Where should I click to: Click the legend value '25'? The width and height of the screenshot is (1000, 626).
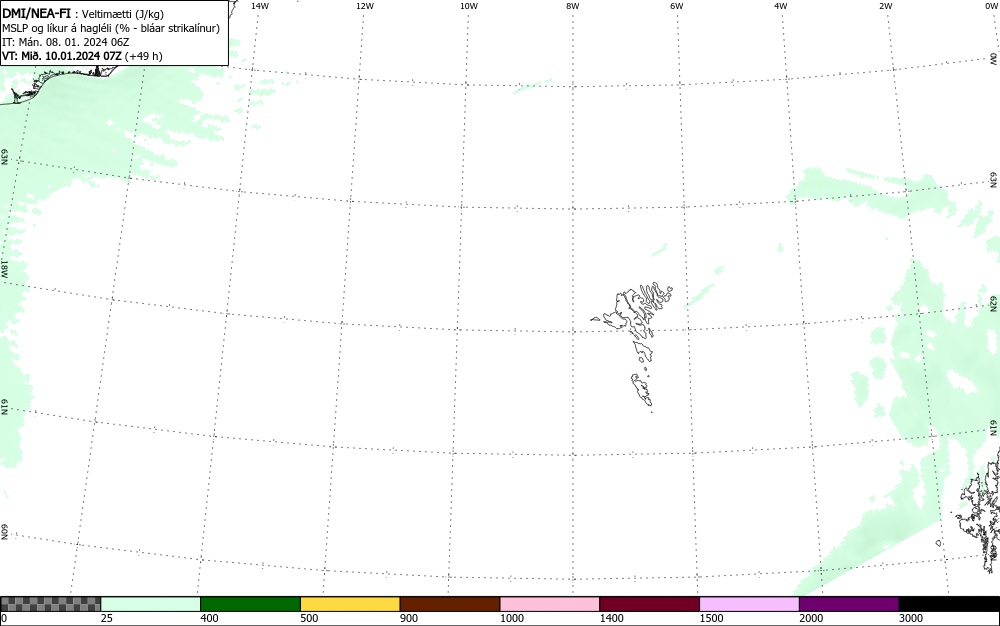(107, 618)
